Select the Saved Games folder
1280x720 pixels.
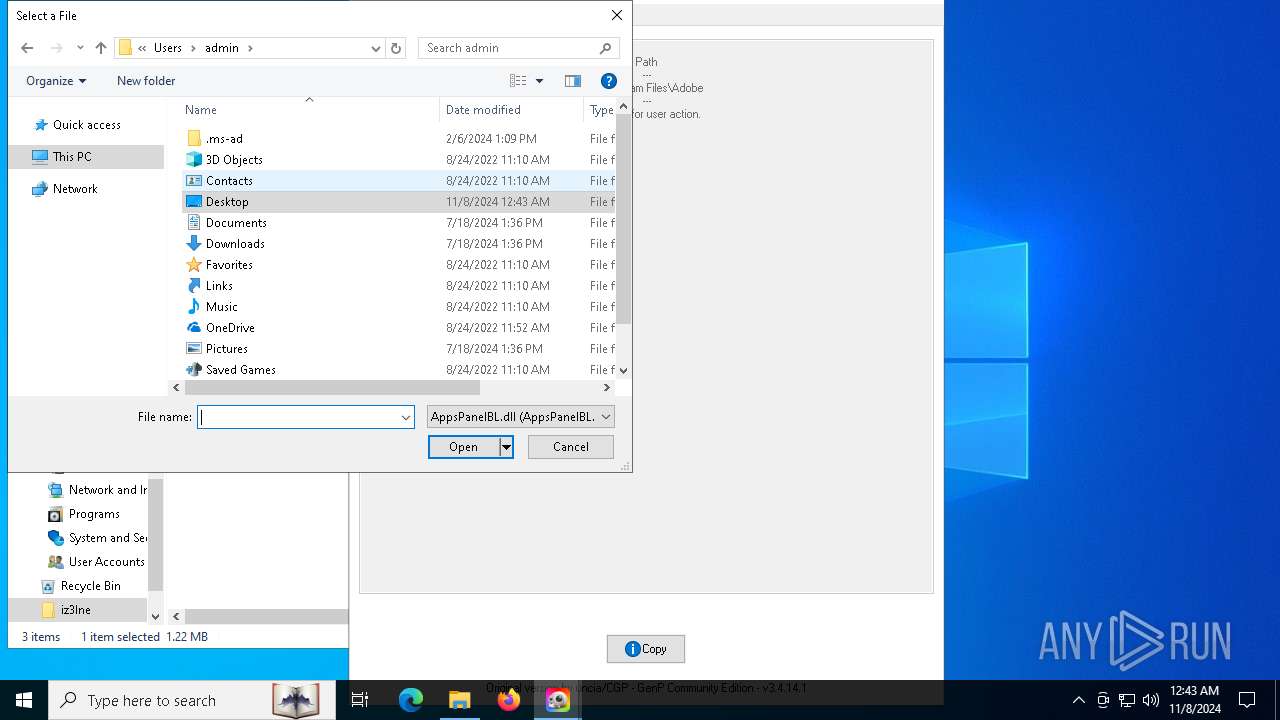coord(399,370)
